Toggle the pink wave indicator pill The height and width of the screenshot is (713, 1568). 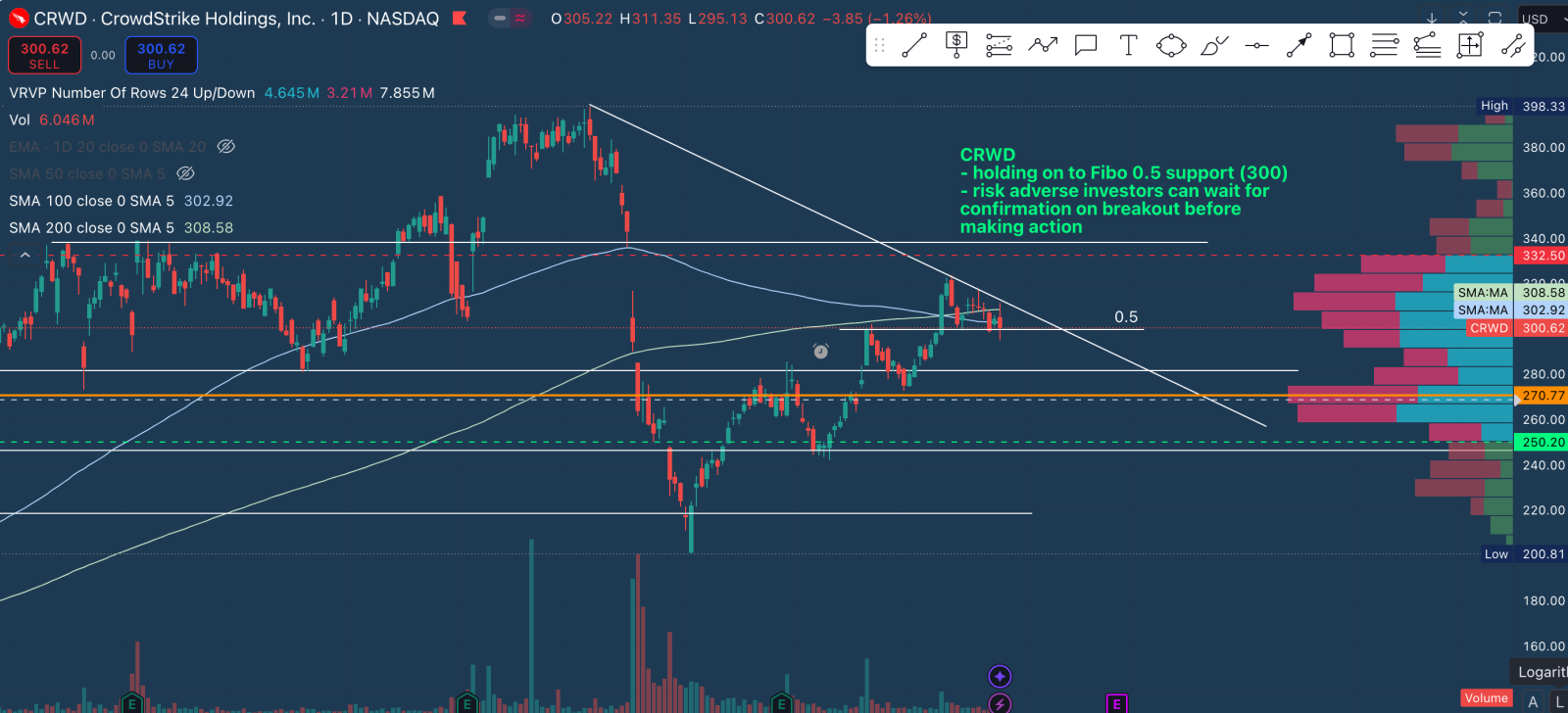click(x=520, y=19)
